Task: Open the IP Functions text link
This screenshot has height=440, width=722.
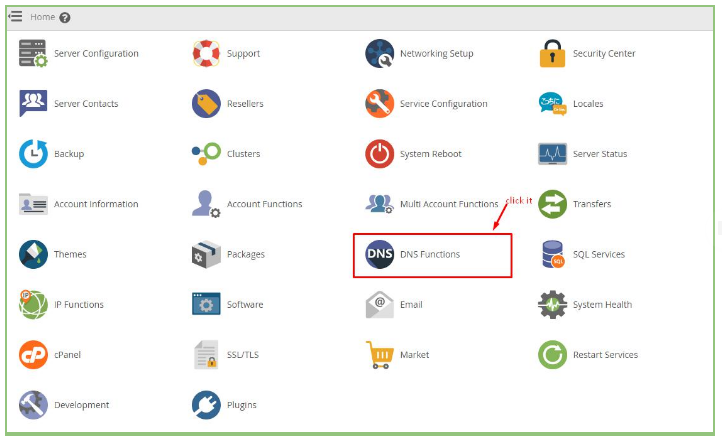Action: [x=79, y=304]
